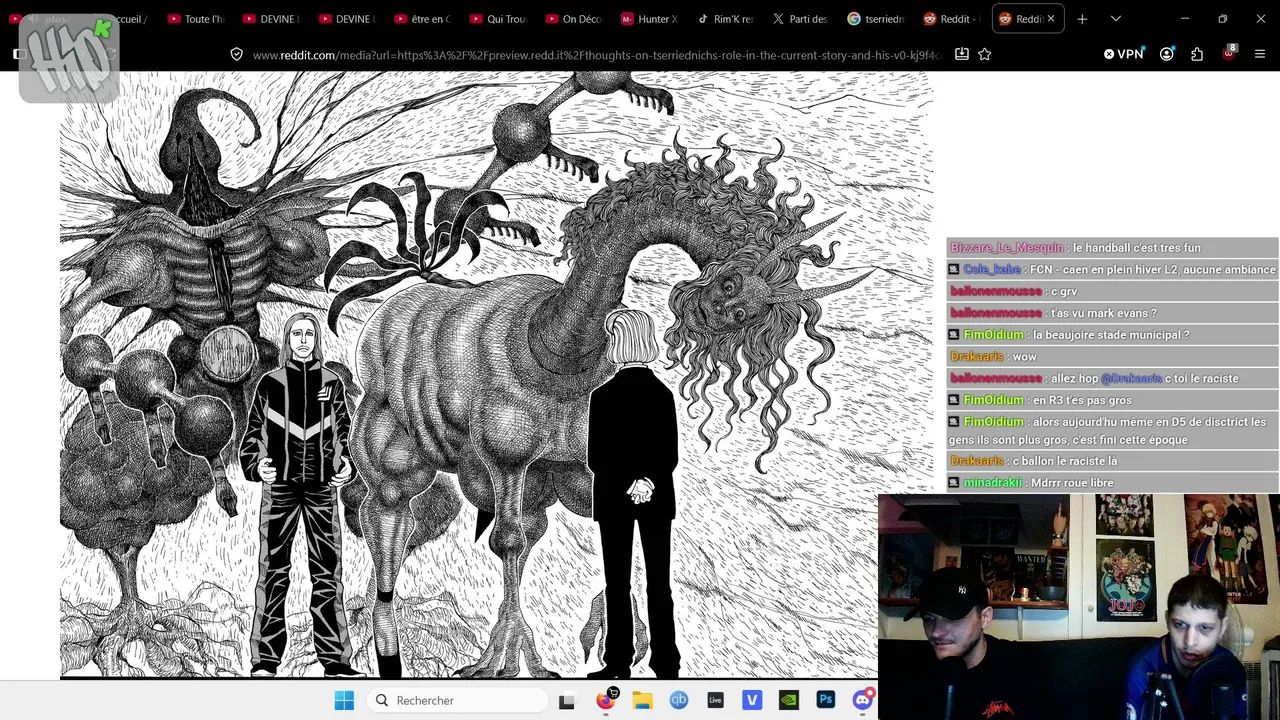
Task: Click chat message "Mdrrr roue libre"
Action: (x=1072, y=483)
